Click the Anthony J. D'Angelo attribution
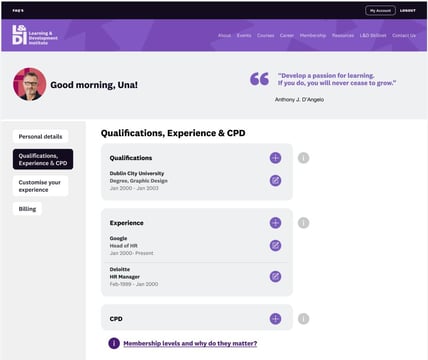 pyautogui.click(x=299, y=99)
